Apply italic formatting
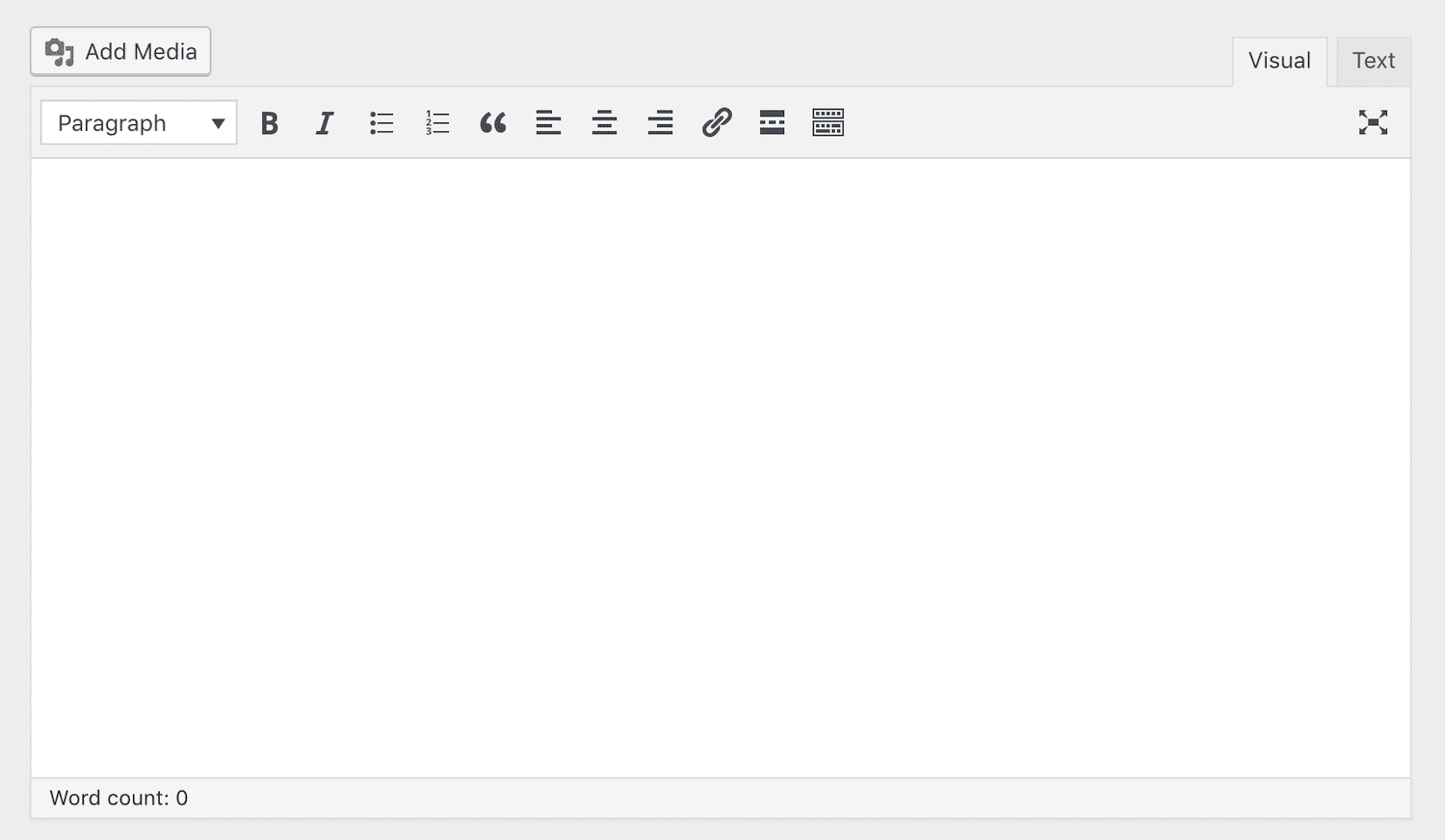Image resolution: width=1445 pixels, height=840 pixels. (325, 122)
